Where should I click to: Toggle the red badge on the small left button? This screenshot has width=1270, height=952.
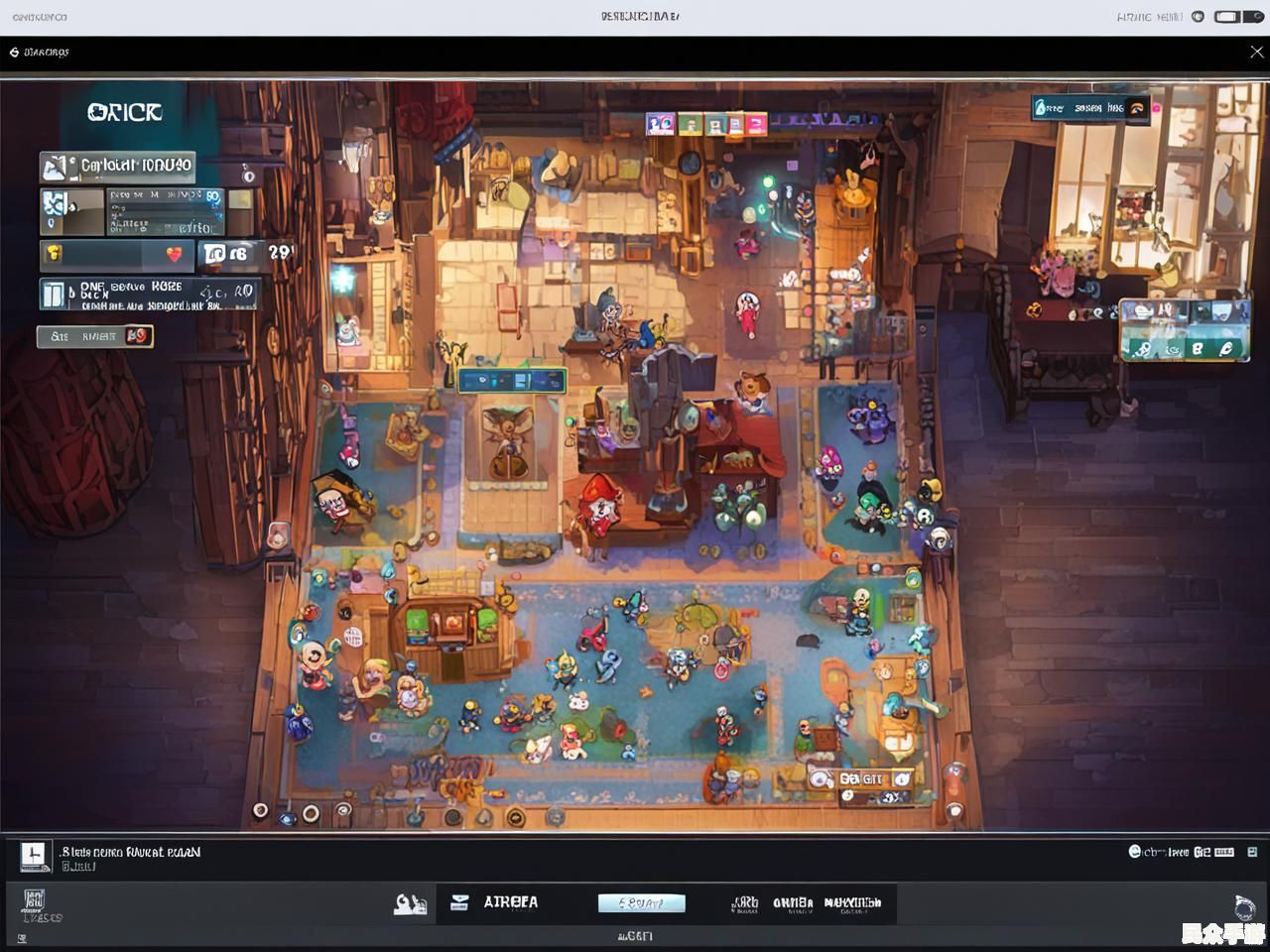pos(137,336)
